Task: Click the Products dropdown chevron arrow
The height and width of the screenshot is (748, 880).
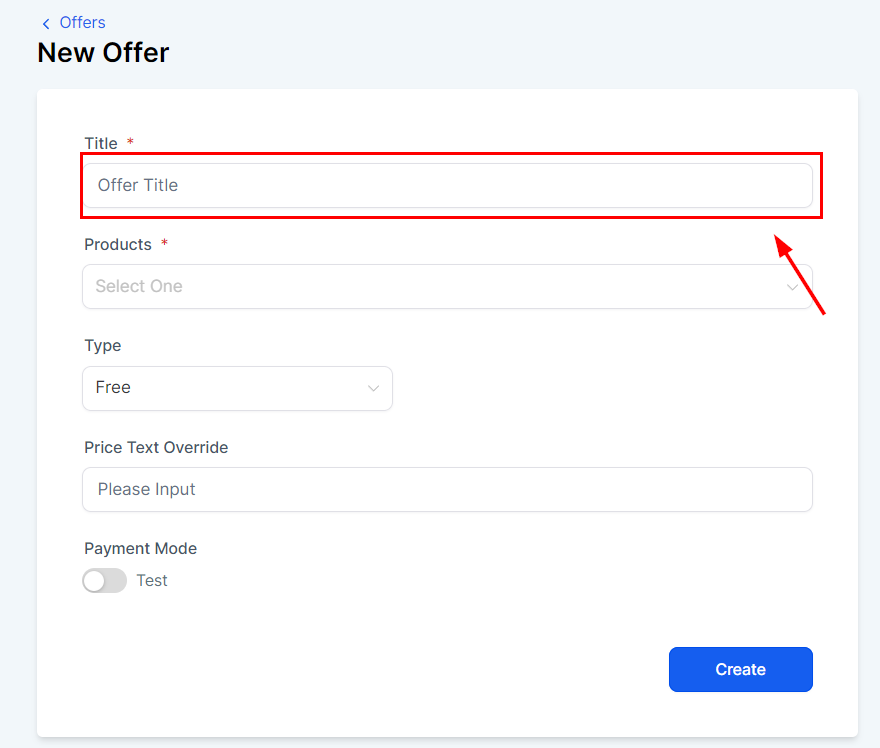Action: pyautogui.click(x=792, y=287)
